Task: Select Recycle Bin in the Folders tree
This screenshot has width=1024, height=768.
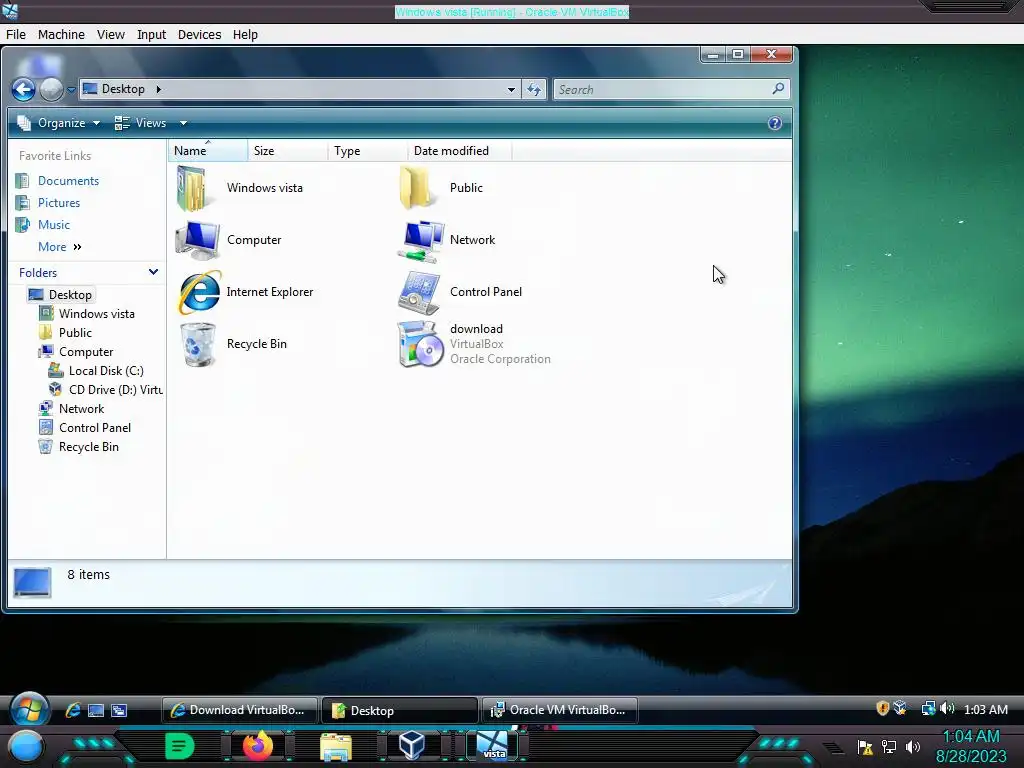Action: [88, 447]
